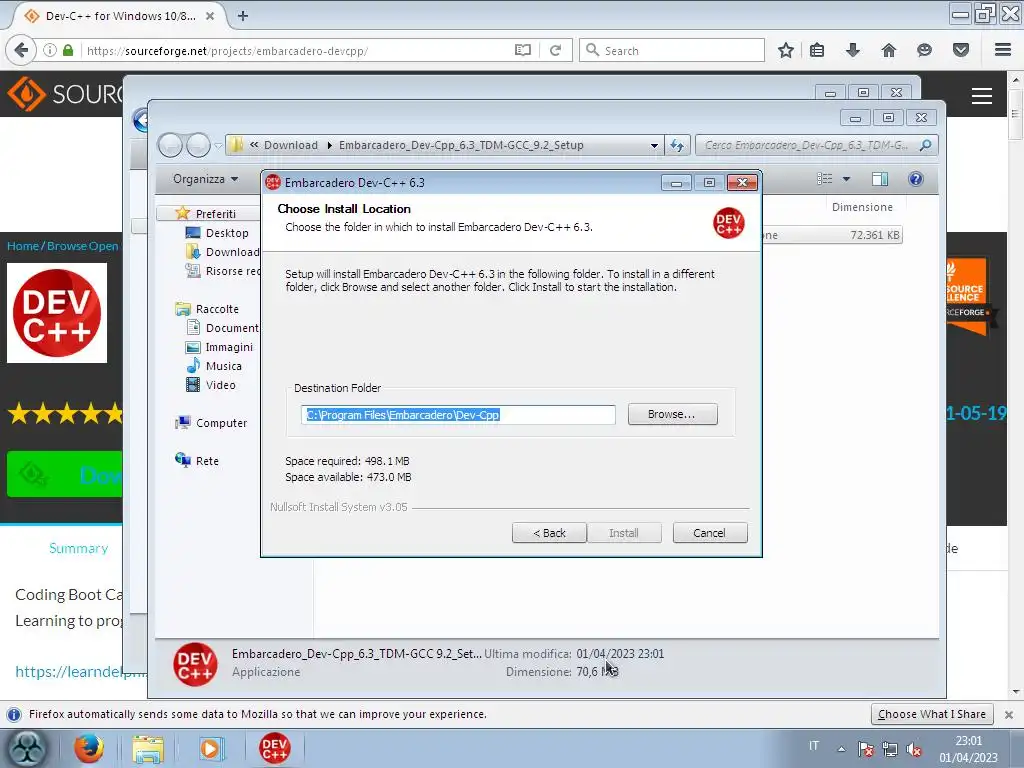This screenshot has height=768, width=1024.
Task: Change Explorer view layout icon
Action: [x=825, y=179]
